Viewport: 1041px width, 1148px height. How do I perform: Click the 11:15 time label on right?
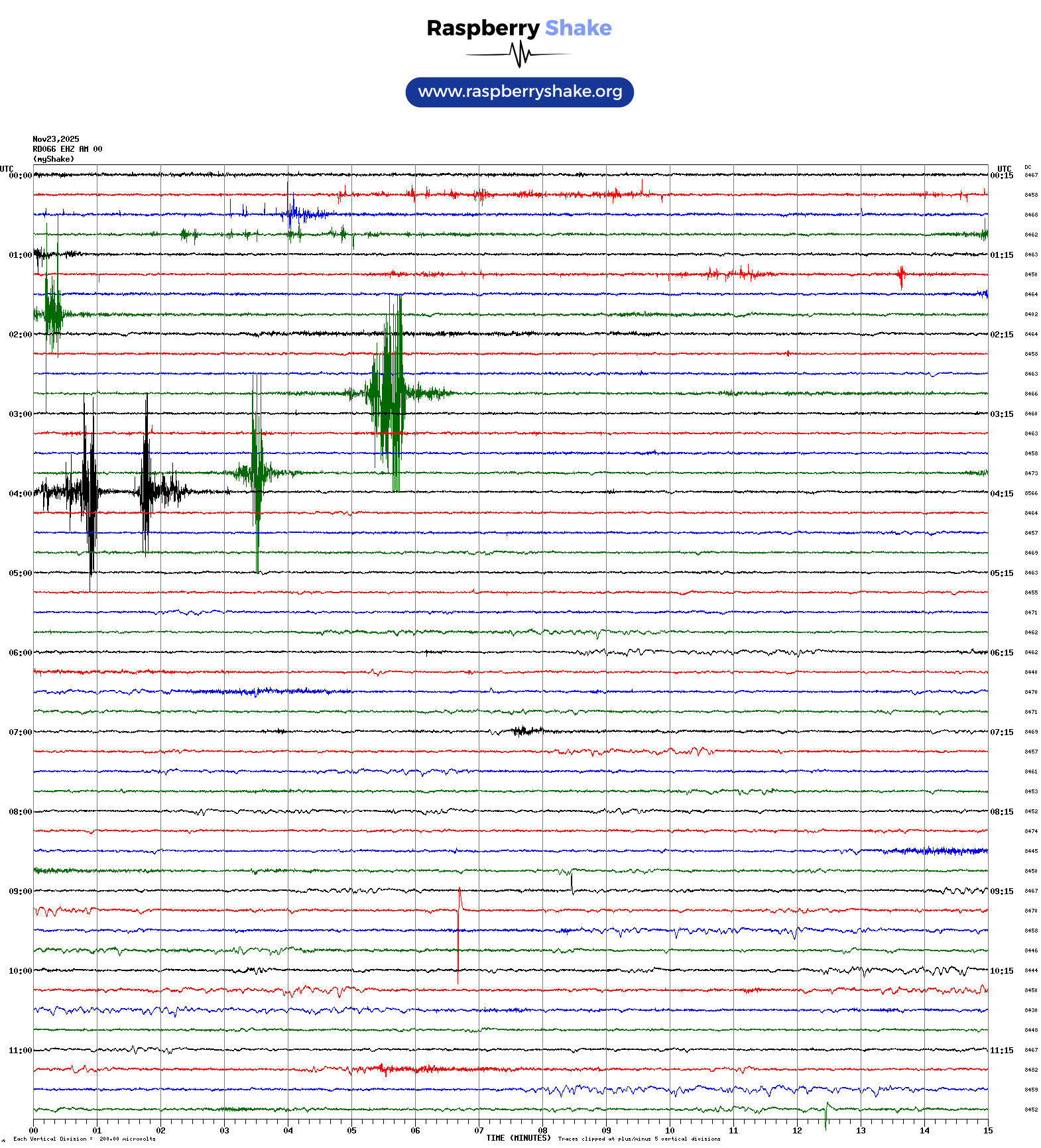pyautogui.click(x=1001, y=1051)
